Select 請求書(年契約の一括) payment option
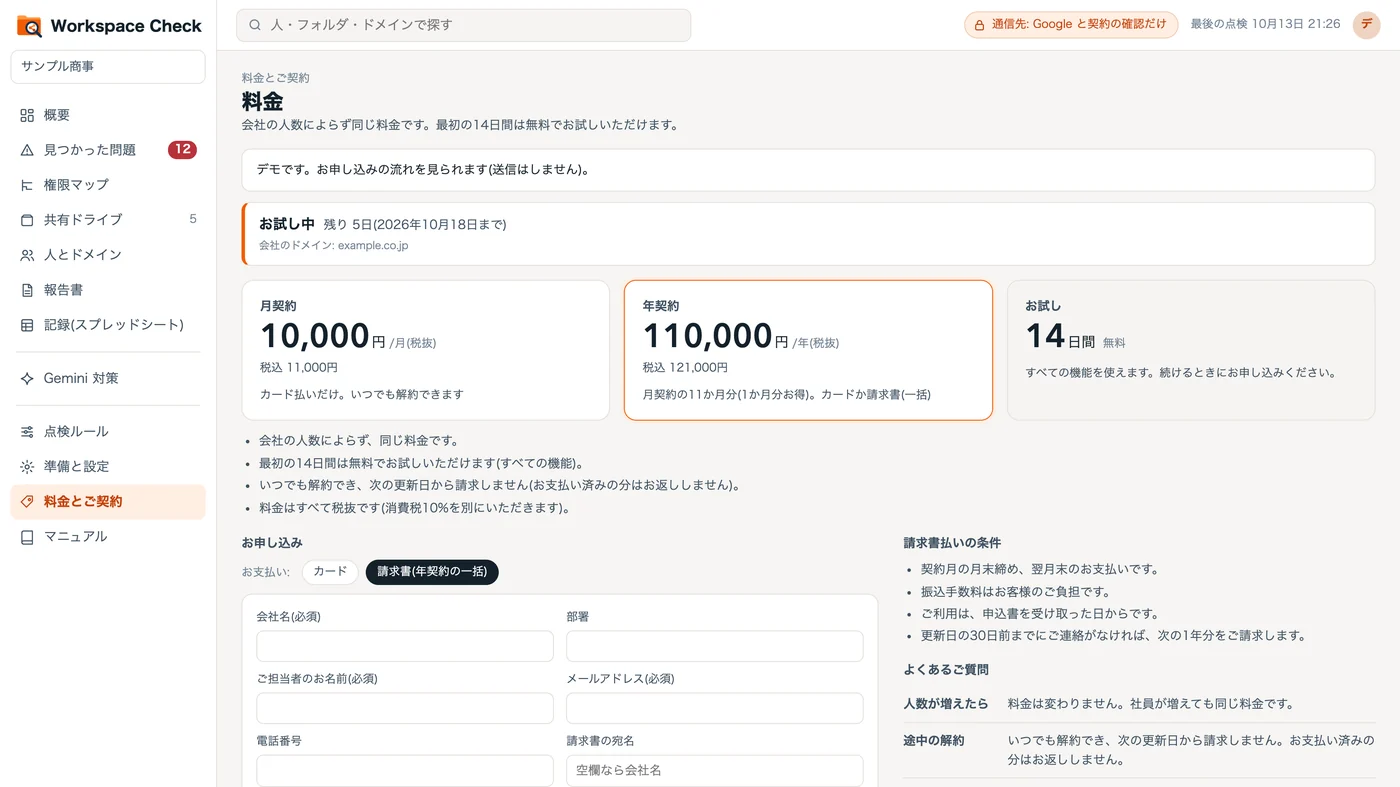This screenshot has width=1400, height=787. pos(432,572)
